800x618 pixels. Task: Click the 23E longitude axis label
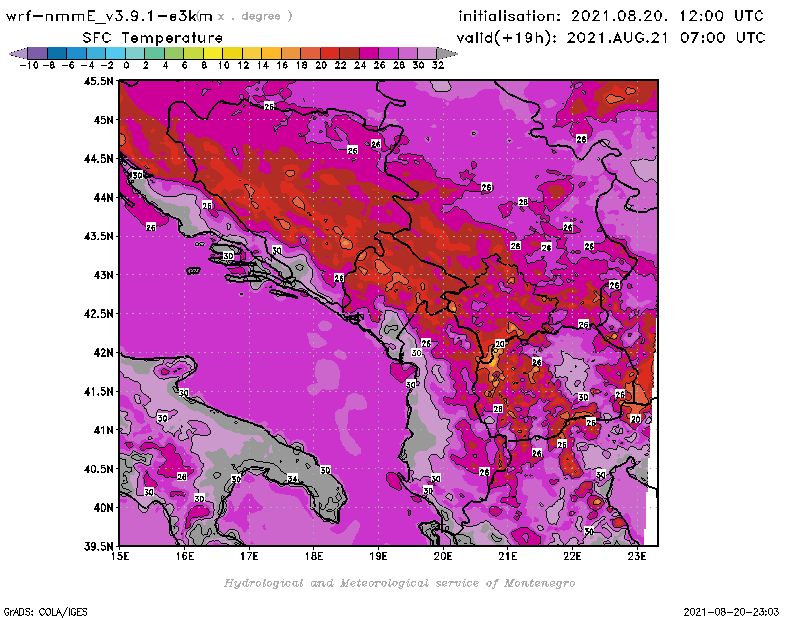pos(637,557)
